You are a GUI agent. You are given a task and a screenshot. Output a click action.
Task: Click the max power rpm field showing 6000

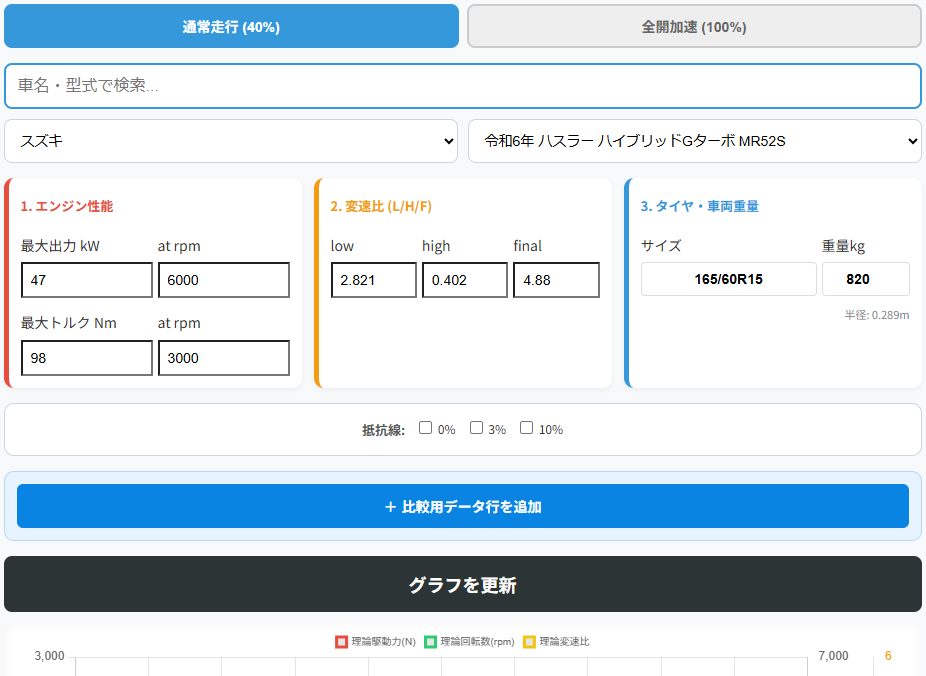223,280
